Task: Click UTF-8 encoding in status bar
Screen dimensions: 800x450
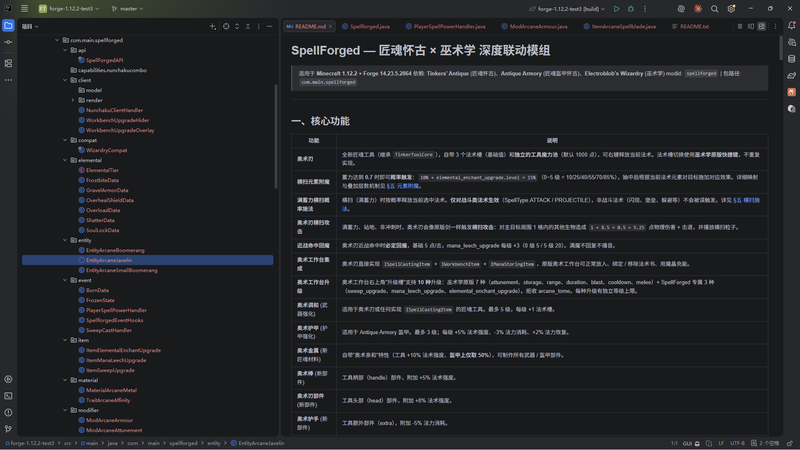Action: [737, 443]
